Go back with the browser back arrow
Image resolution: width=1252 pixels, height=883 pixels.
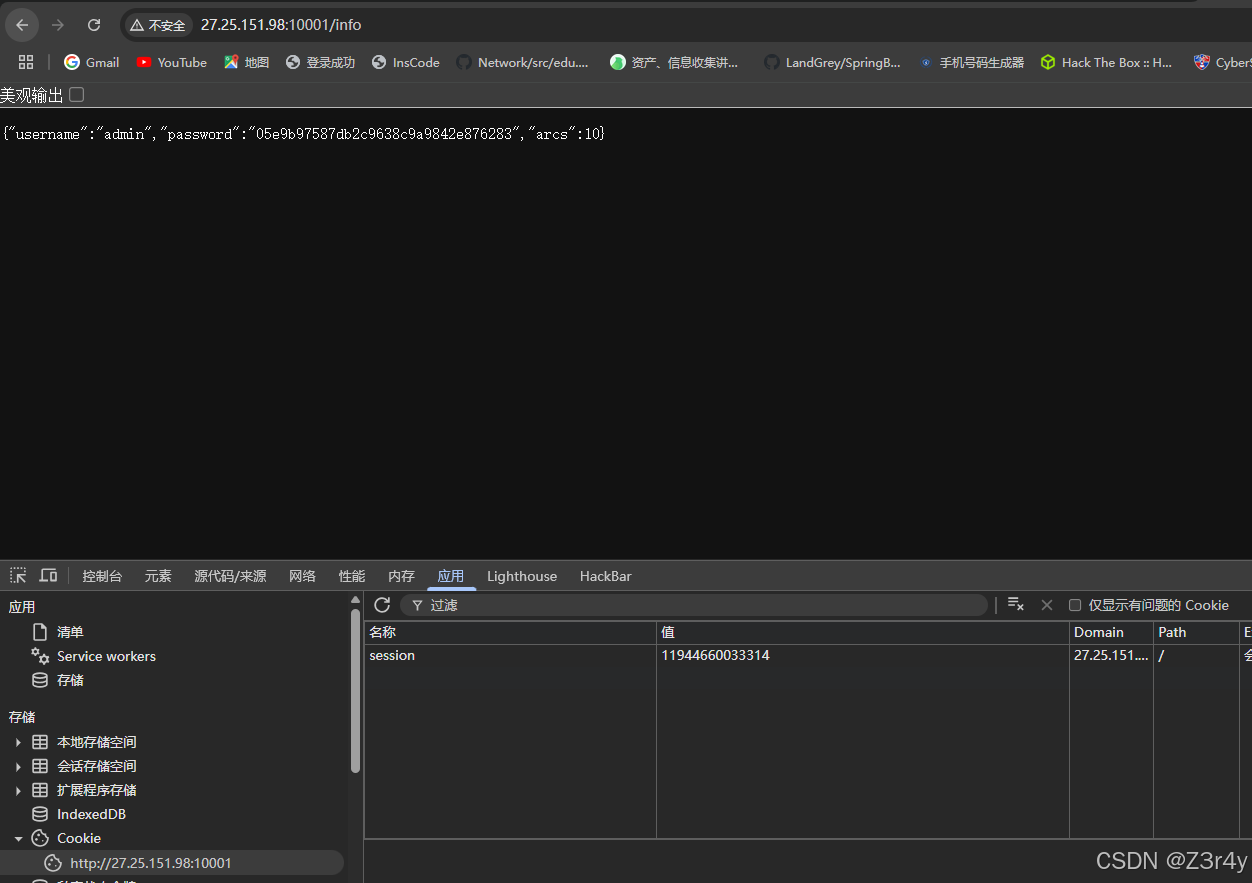[22, 25]
